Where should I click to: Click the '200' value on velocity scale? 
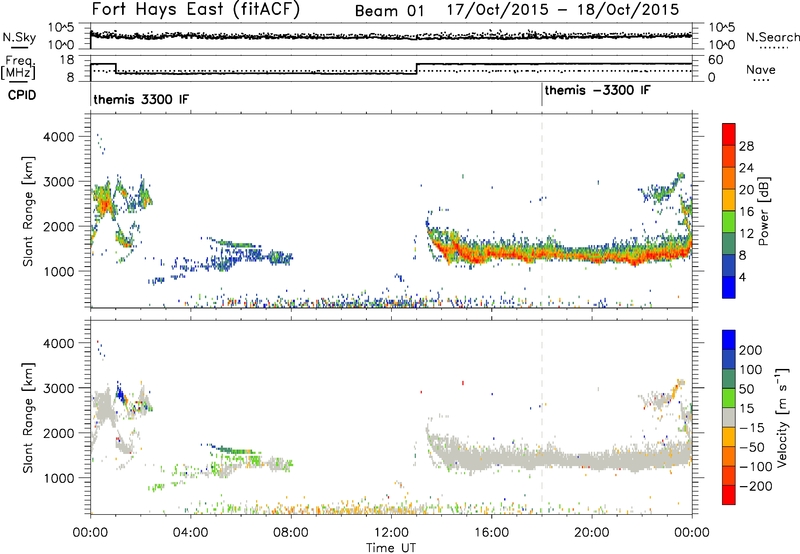click(751, 350)
